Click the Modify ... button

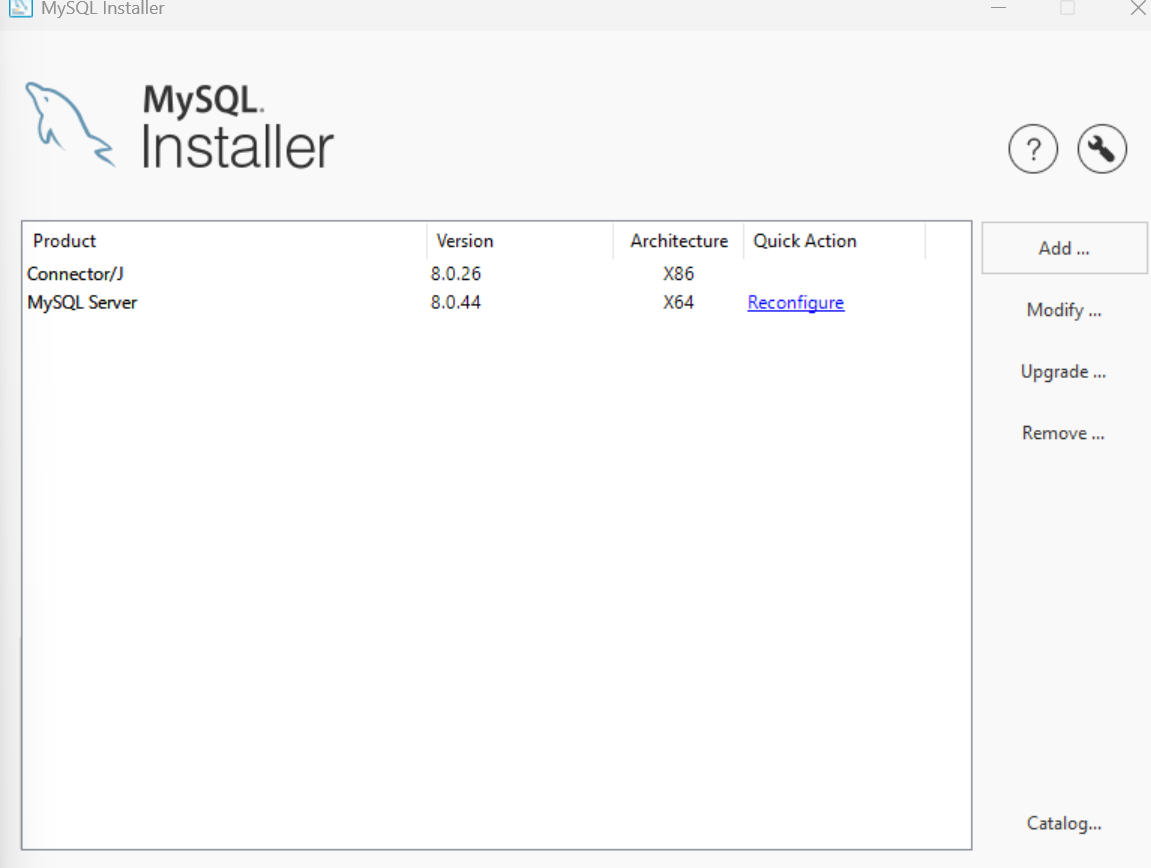tap(1064, 310)
